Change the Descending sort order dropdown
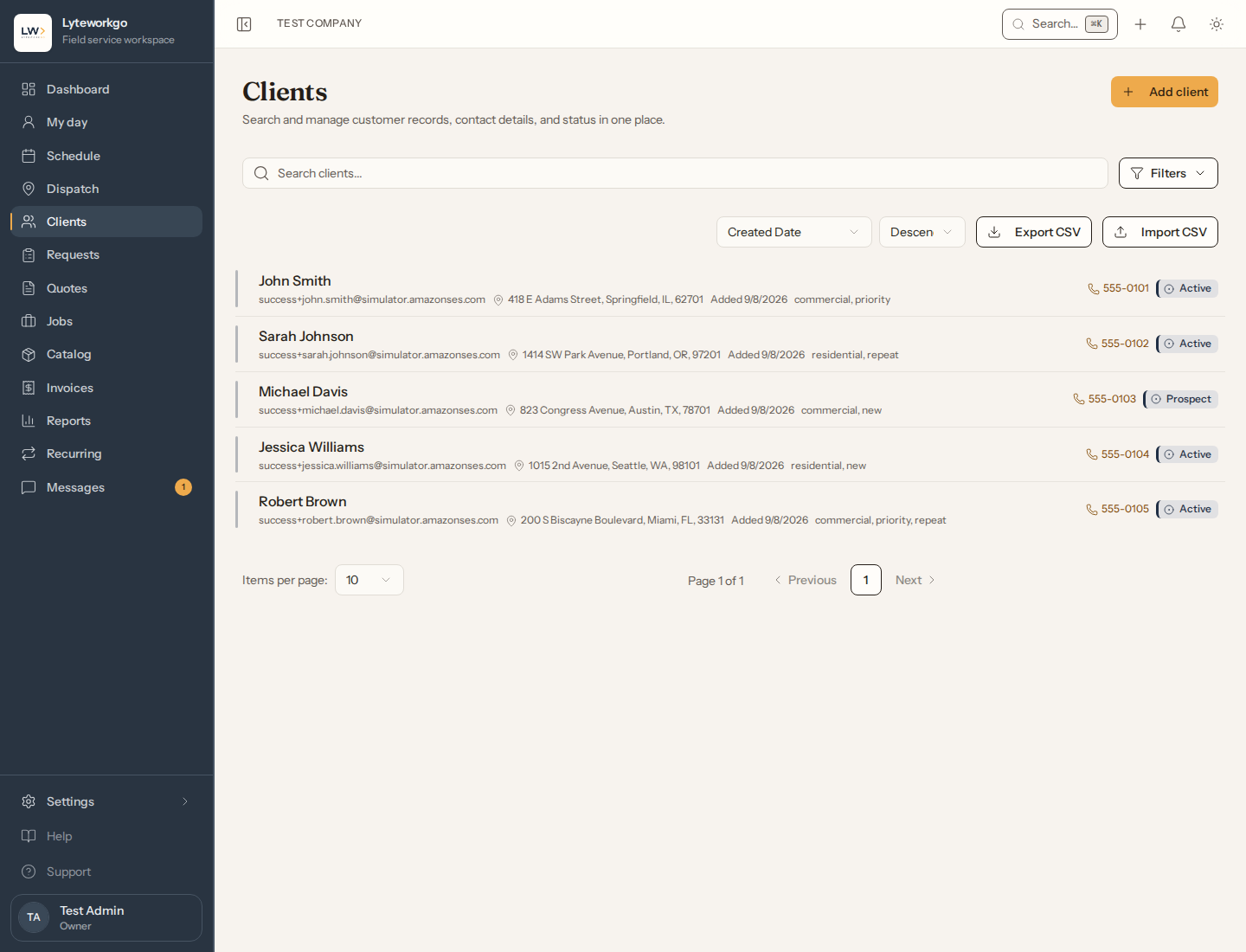The image size is (1246, 952). [922, 232]
